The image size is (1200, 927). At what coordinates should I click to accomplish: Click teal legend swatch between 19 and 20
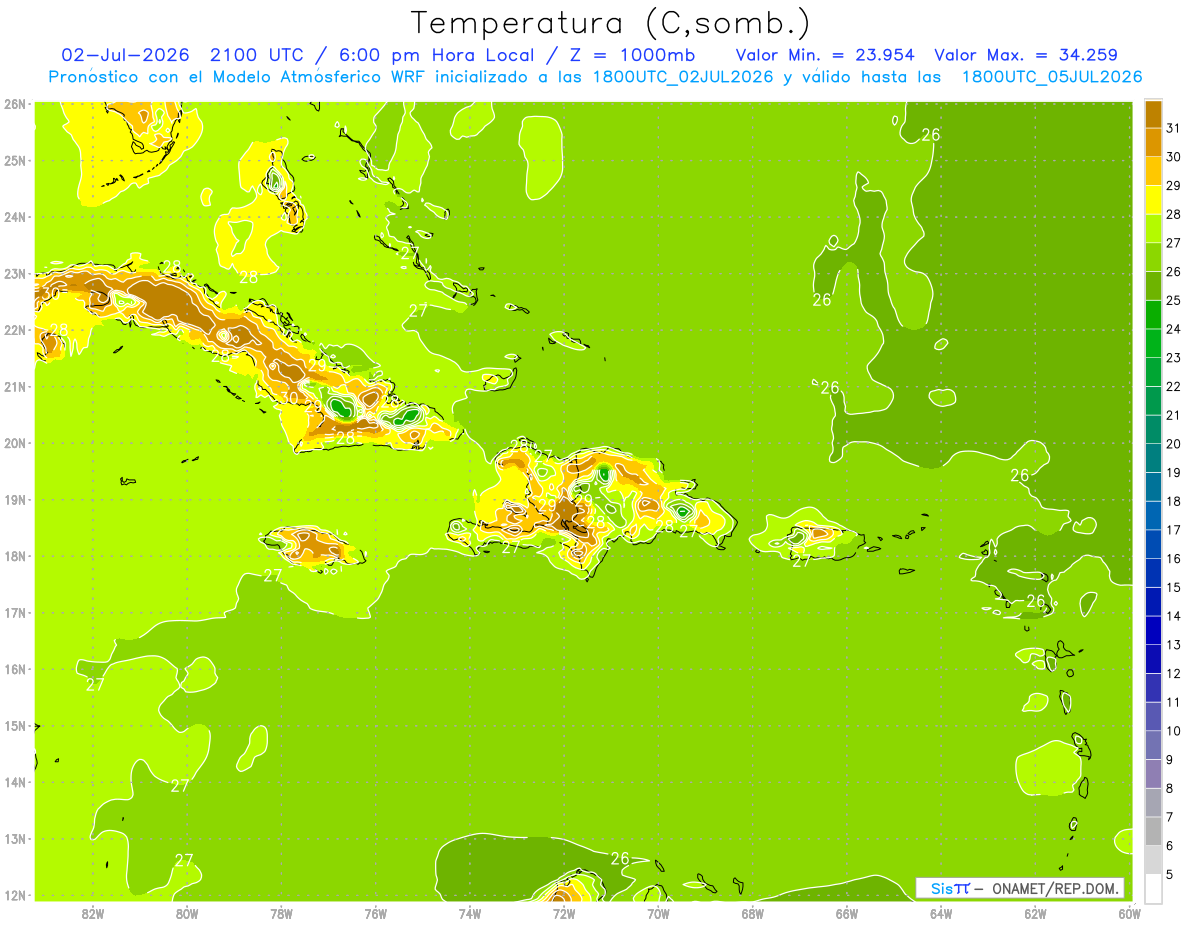1153,459
